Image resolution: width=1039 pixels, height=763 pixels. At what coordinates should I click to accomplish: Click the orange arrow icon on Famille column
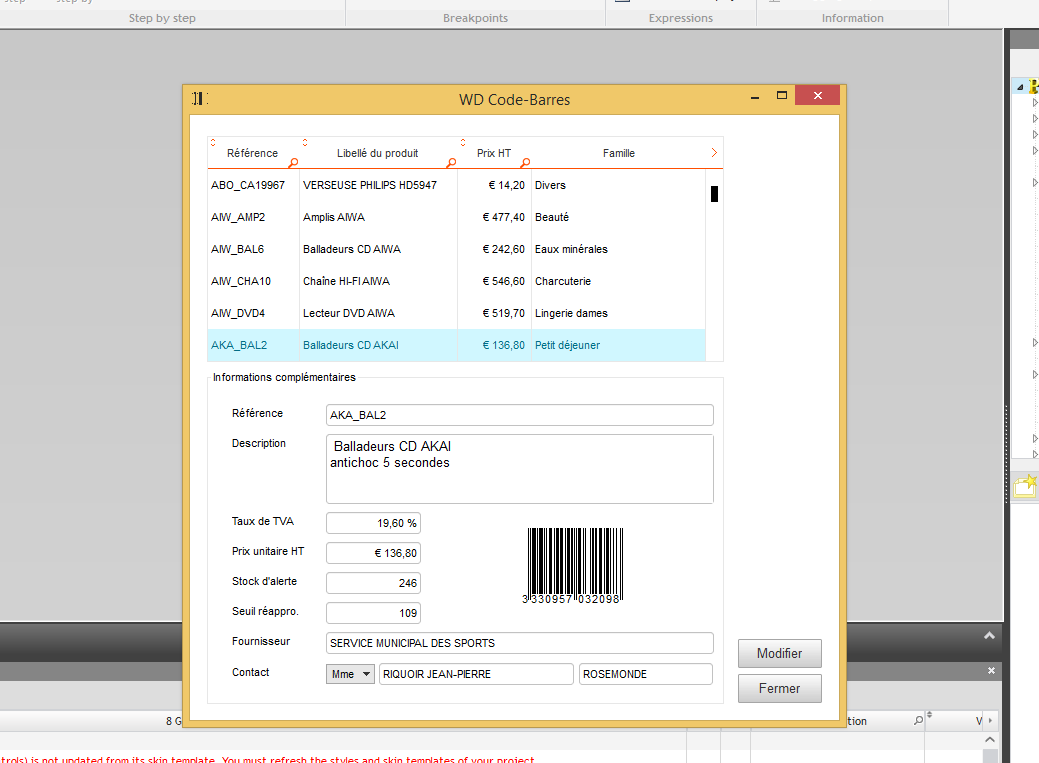click(x=714, y=151)
